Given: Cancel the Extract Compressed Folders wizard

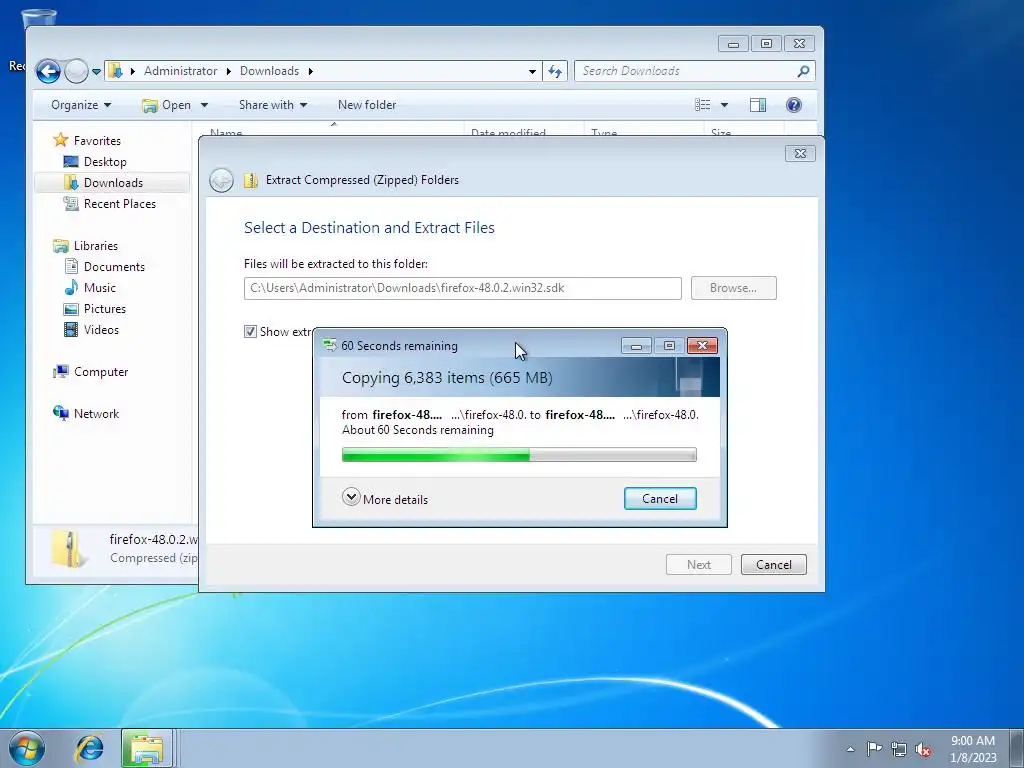Looking at the screenshot, I should point(773,565).
